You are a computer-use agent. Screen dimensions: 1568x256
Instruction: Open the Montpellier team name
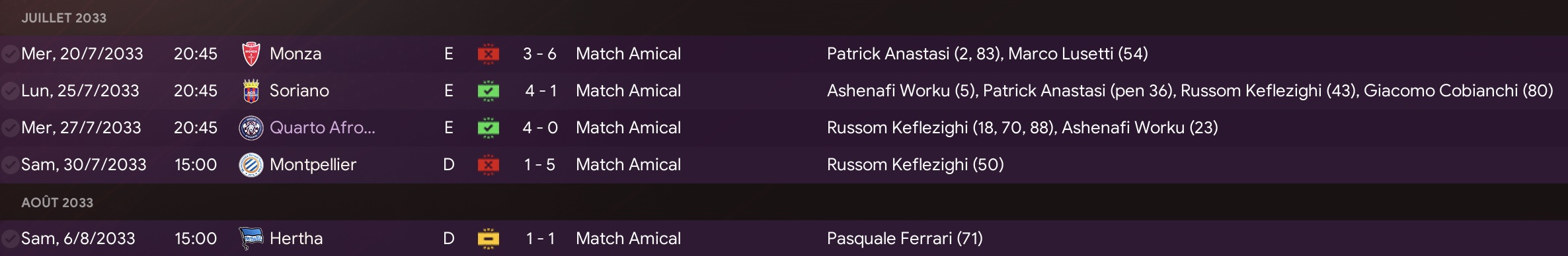313,165
